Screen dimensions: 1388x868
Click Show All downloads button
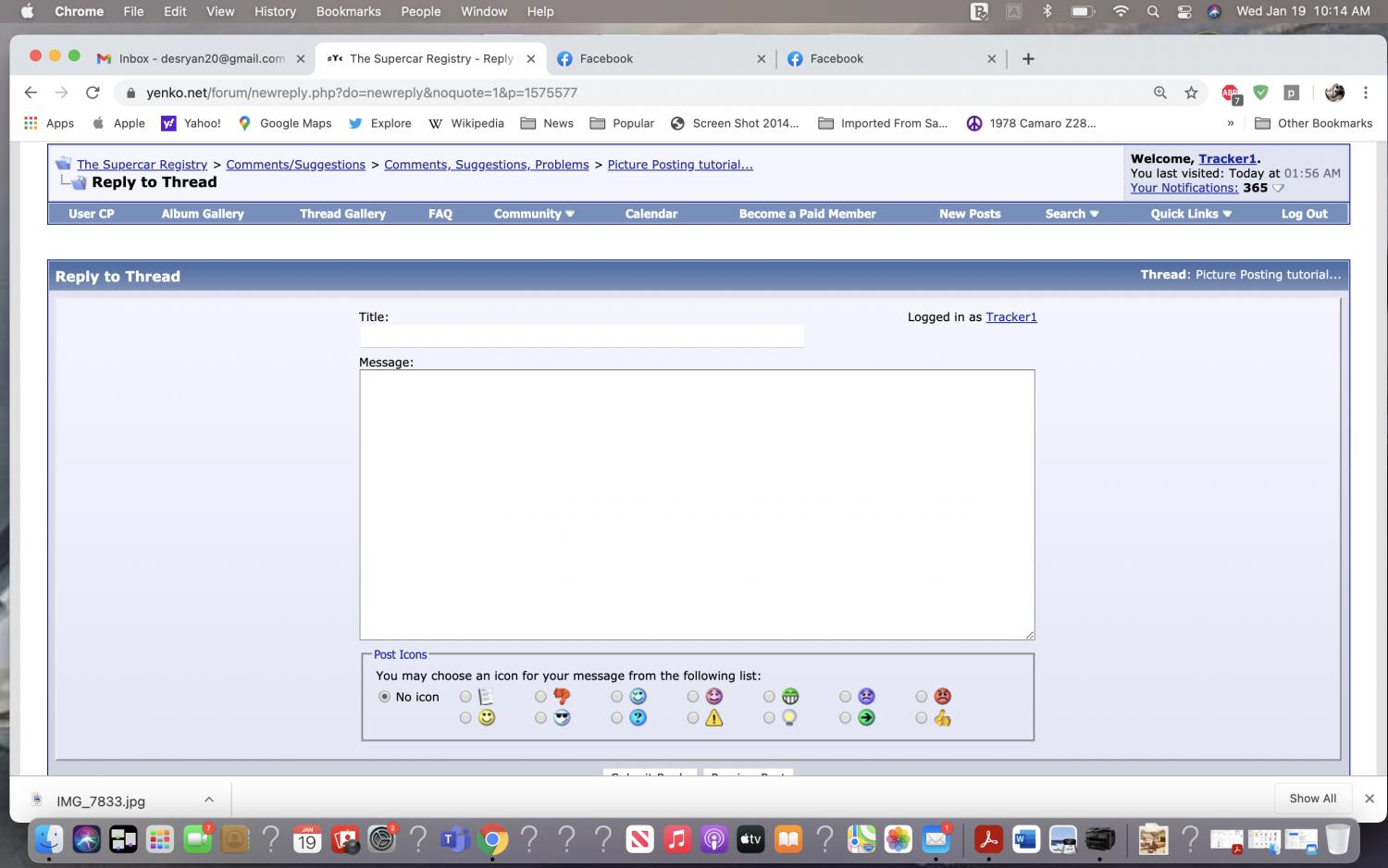pos(1312,799)
